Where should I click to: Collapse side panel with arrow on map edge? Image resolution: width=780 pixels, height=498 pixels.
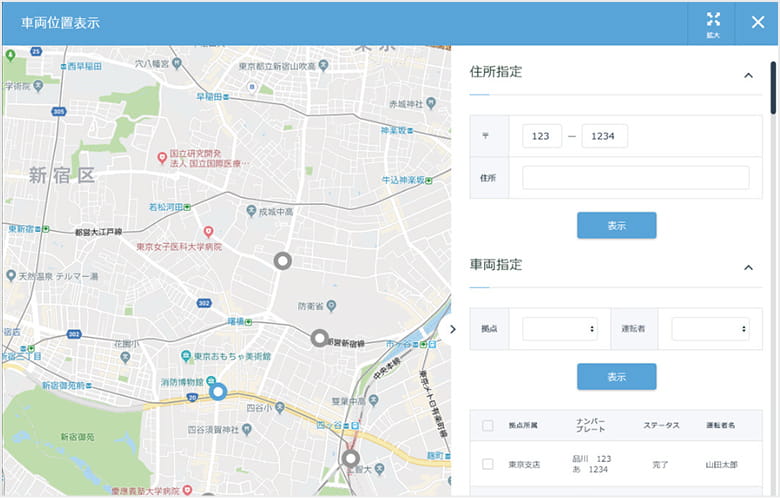pyautogui.click(x=452, y=329)
